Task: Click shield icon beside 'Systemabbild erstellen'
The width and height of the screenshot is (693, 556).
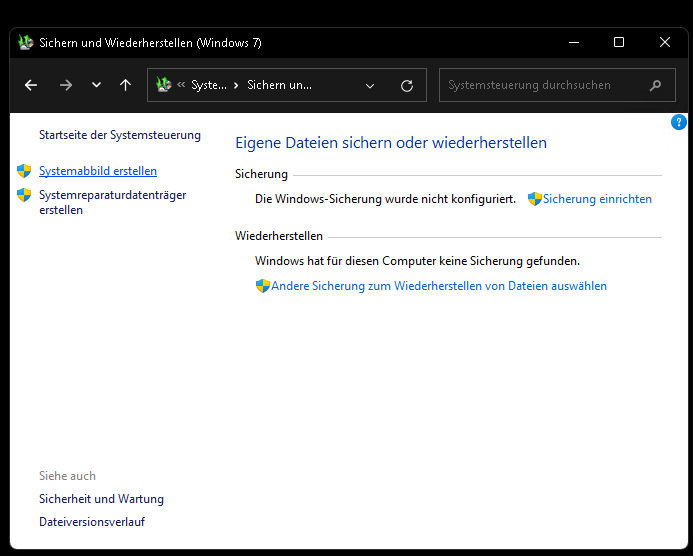Action: [x=24, y=171]
